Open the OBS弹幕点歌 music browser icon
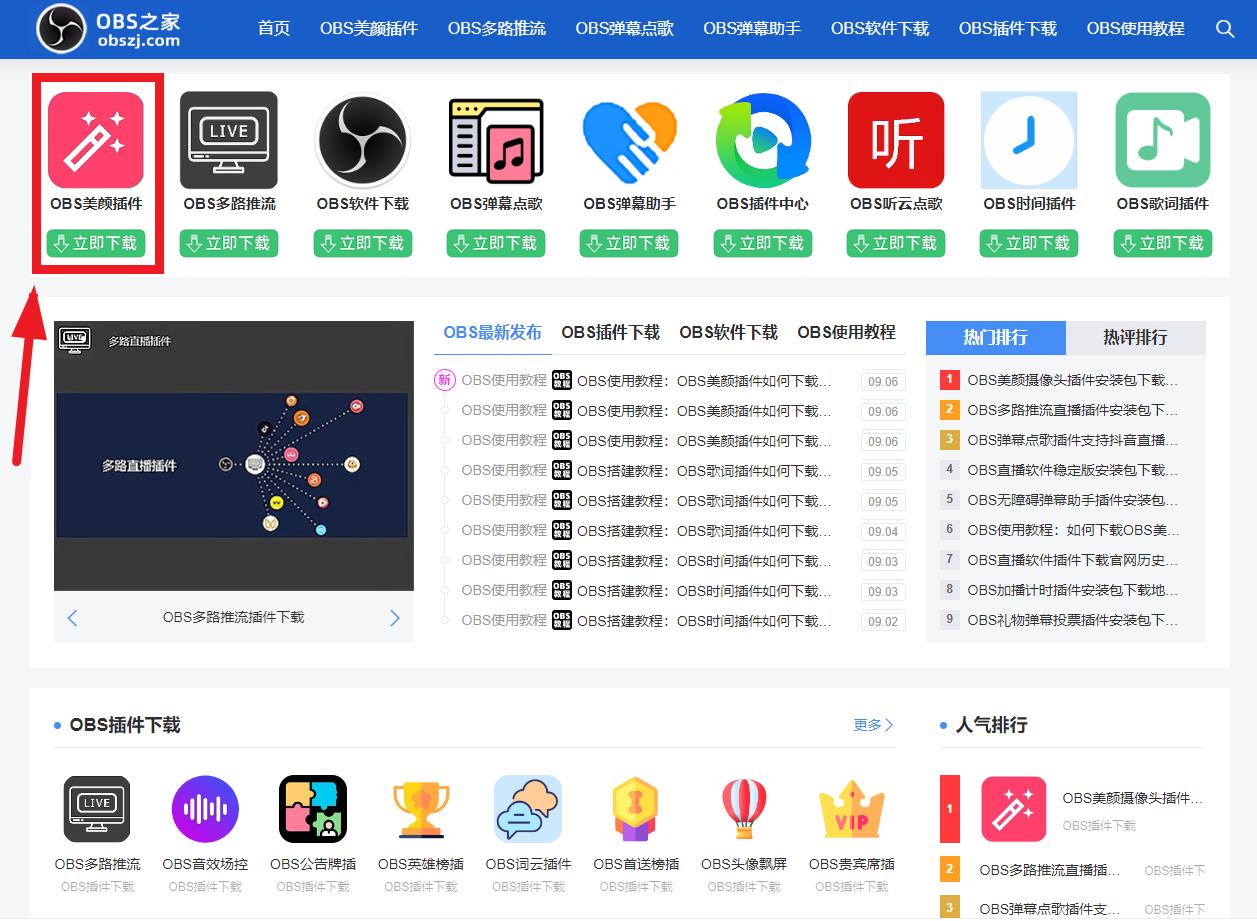 (496, 138)
